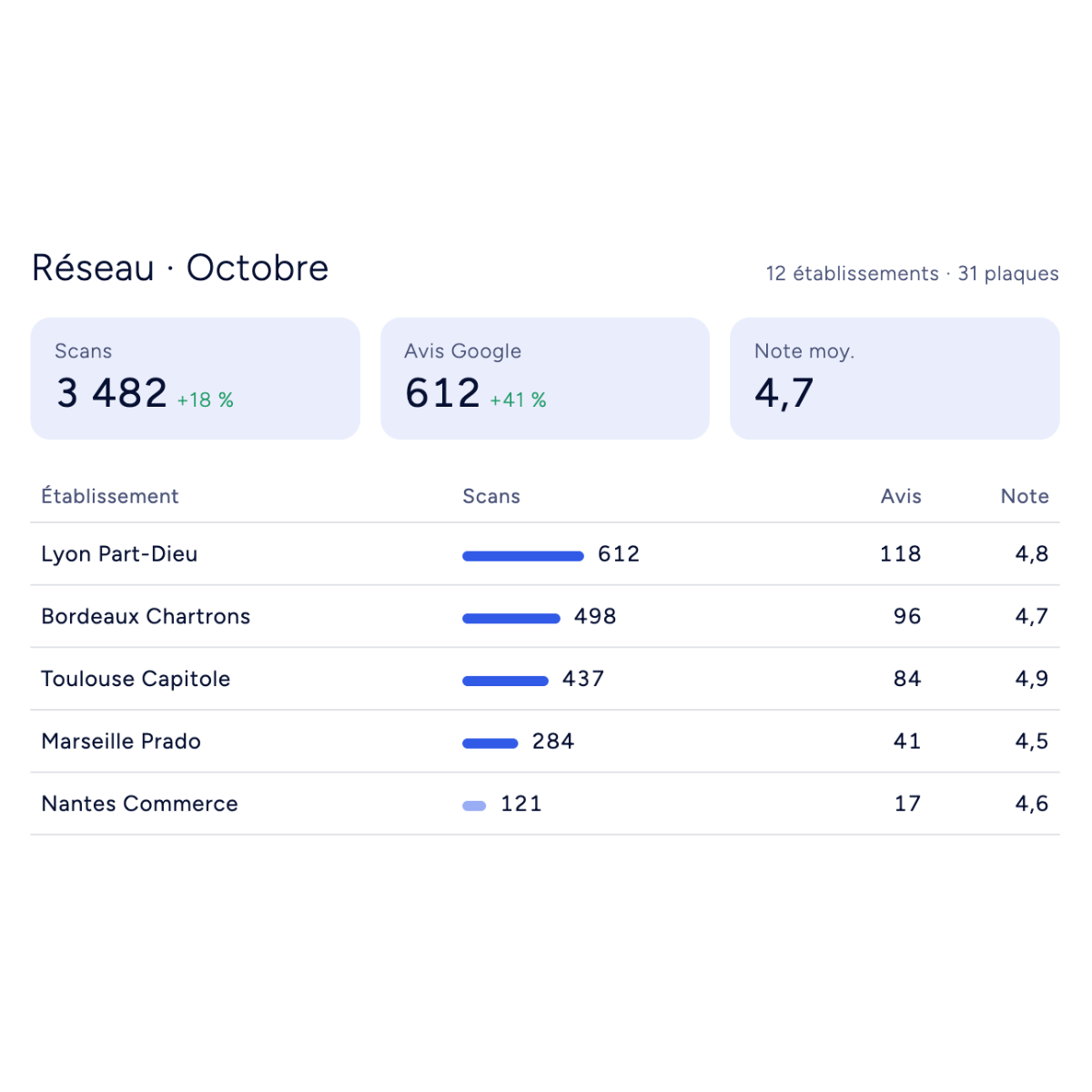The image size is (1092, 1092).
Task: Sort by the Scans column header in table
Action: coord(491,496)
